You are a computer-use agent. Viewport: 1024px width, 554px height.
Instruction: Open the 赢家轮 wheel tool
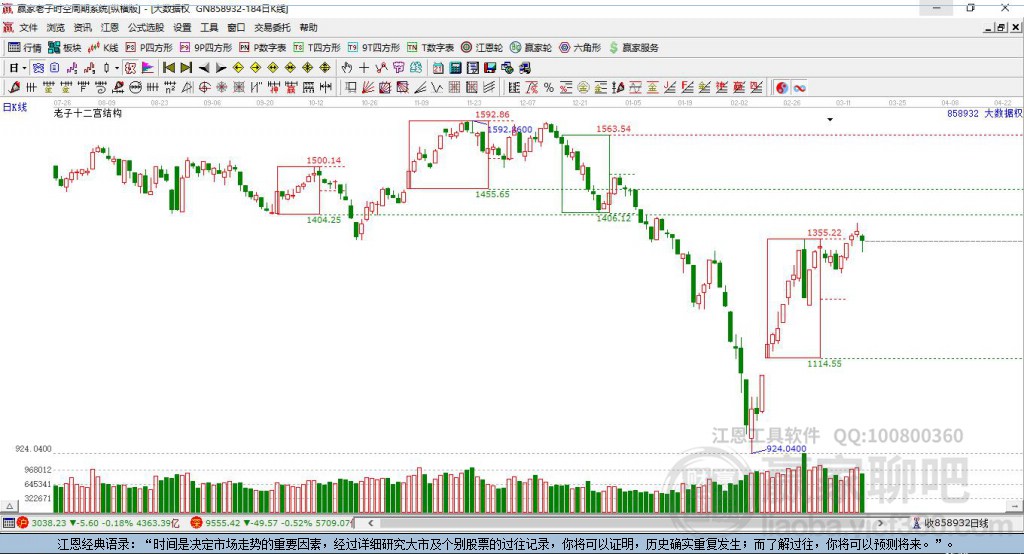click(531, 48)
